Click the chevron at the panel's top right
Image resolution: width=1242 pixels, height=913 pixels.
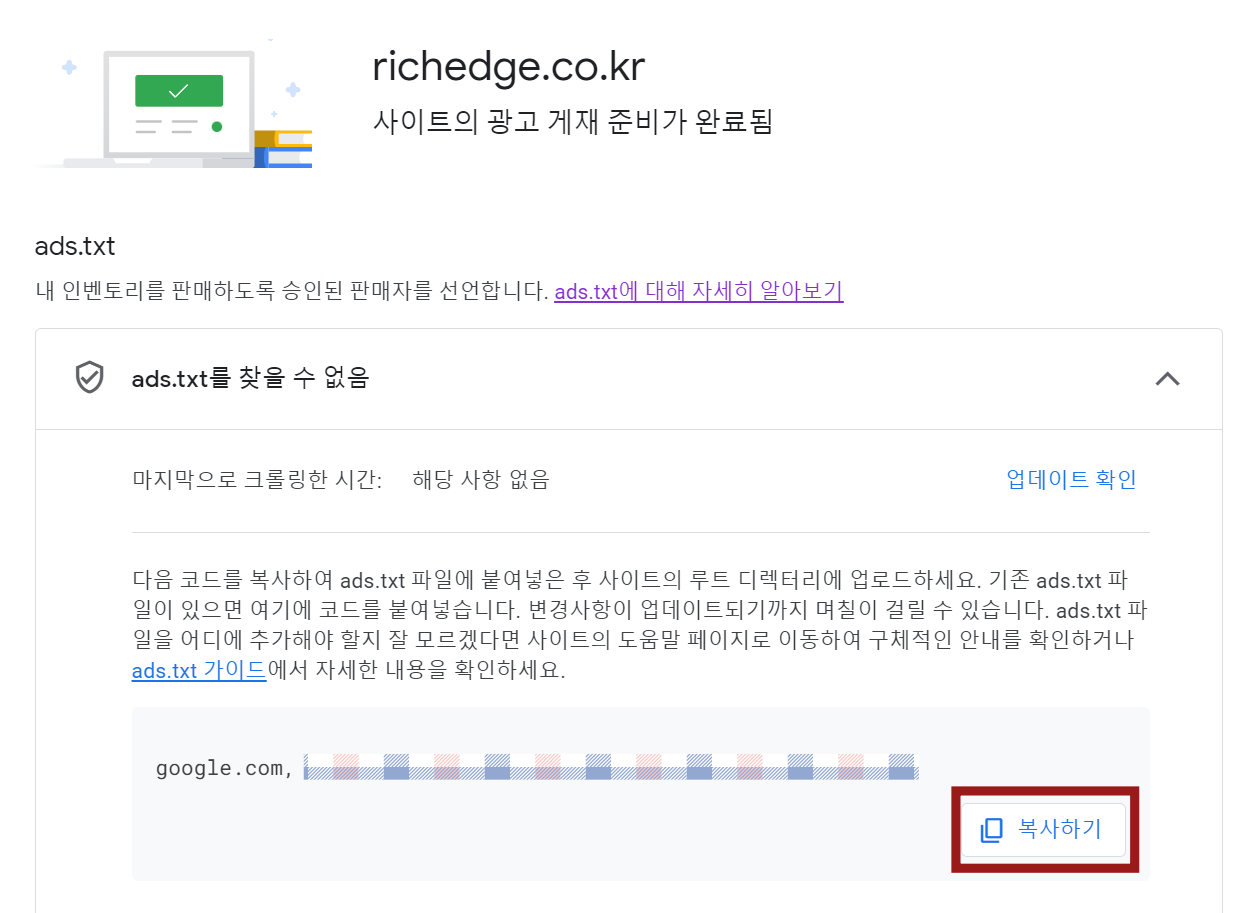pos(1167,379)
